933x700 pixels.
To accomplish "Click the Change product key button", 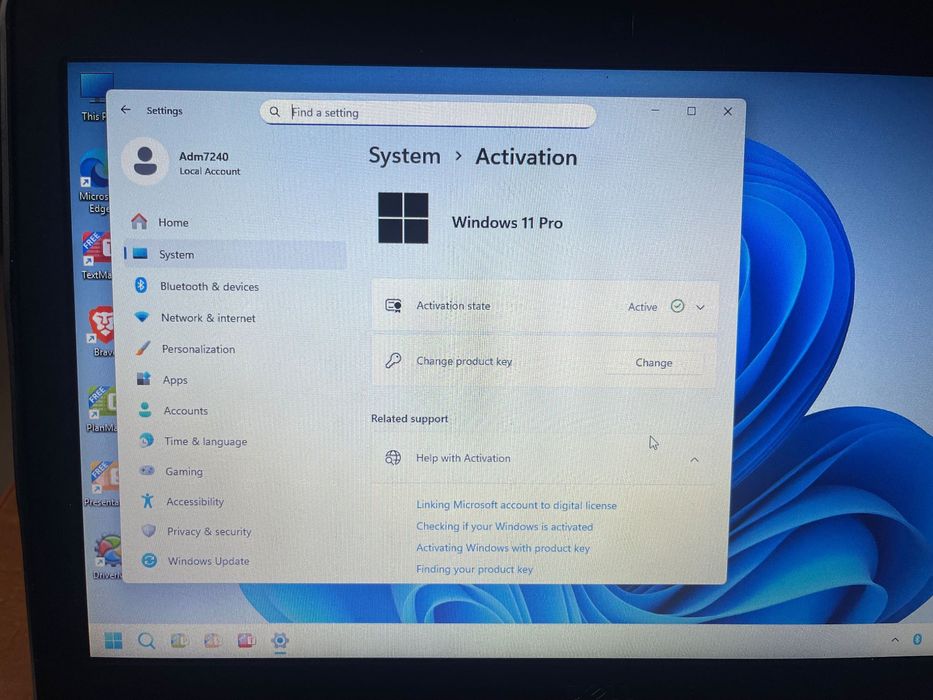I will click(654, 362).
